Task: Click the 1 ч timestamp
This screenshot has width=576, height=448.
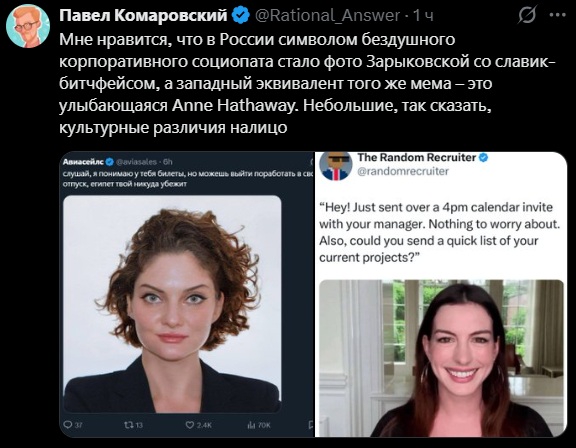Action: [x=423, y=15]
